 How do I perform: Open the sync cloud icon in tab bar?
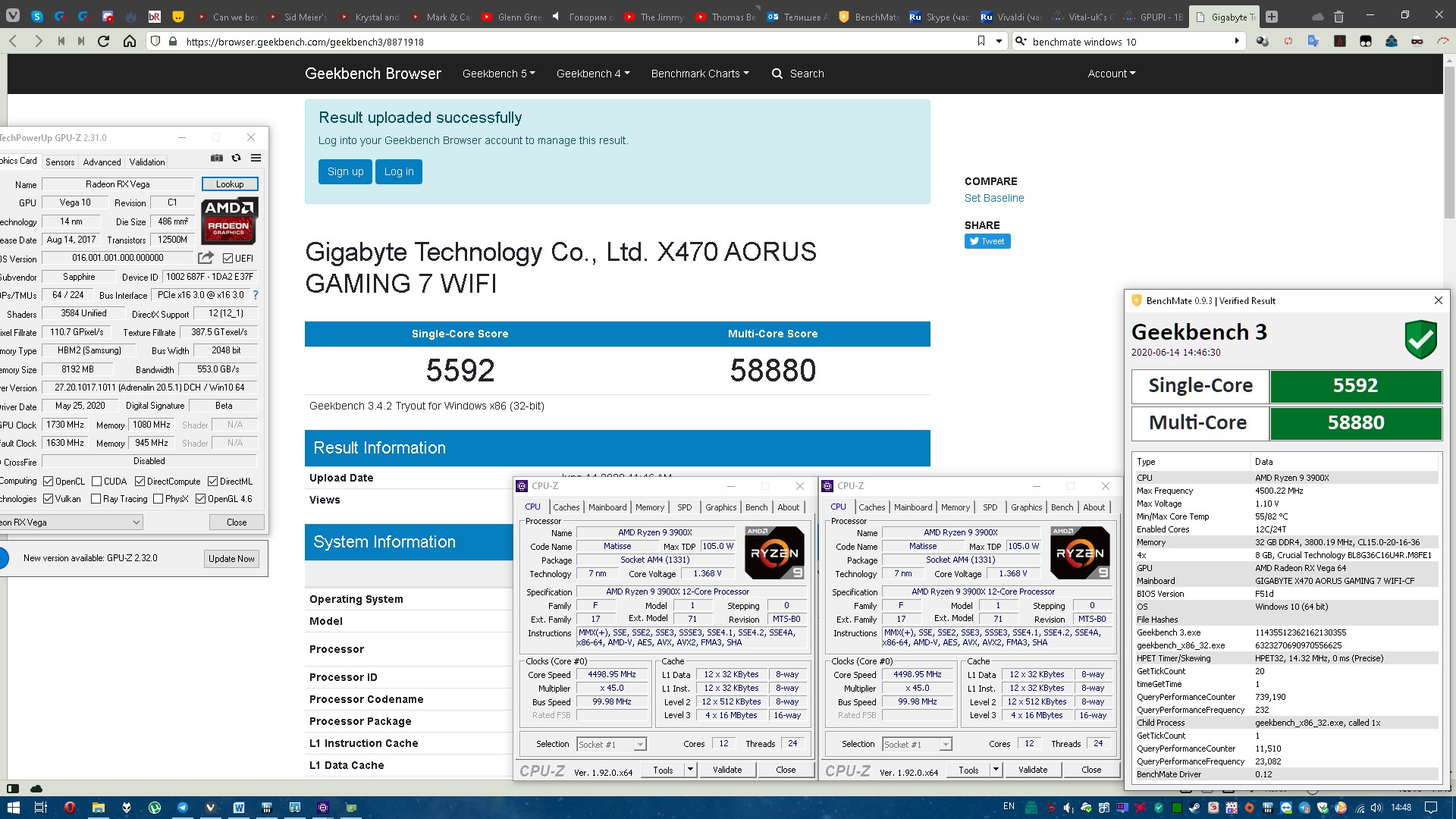tap(1318, 16)
